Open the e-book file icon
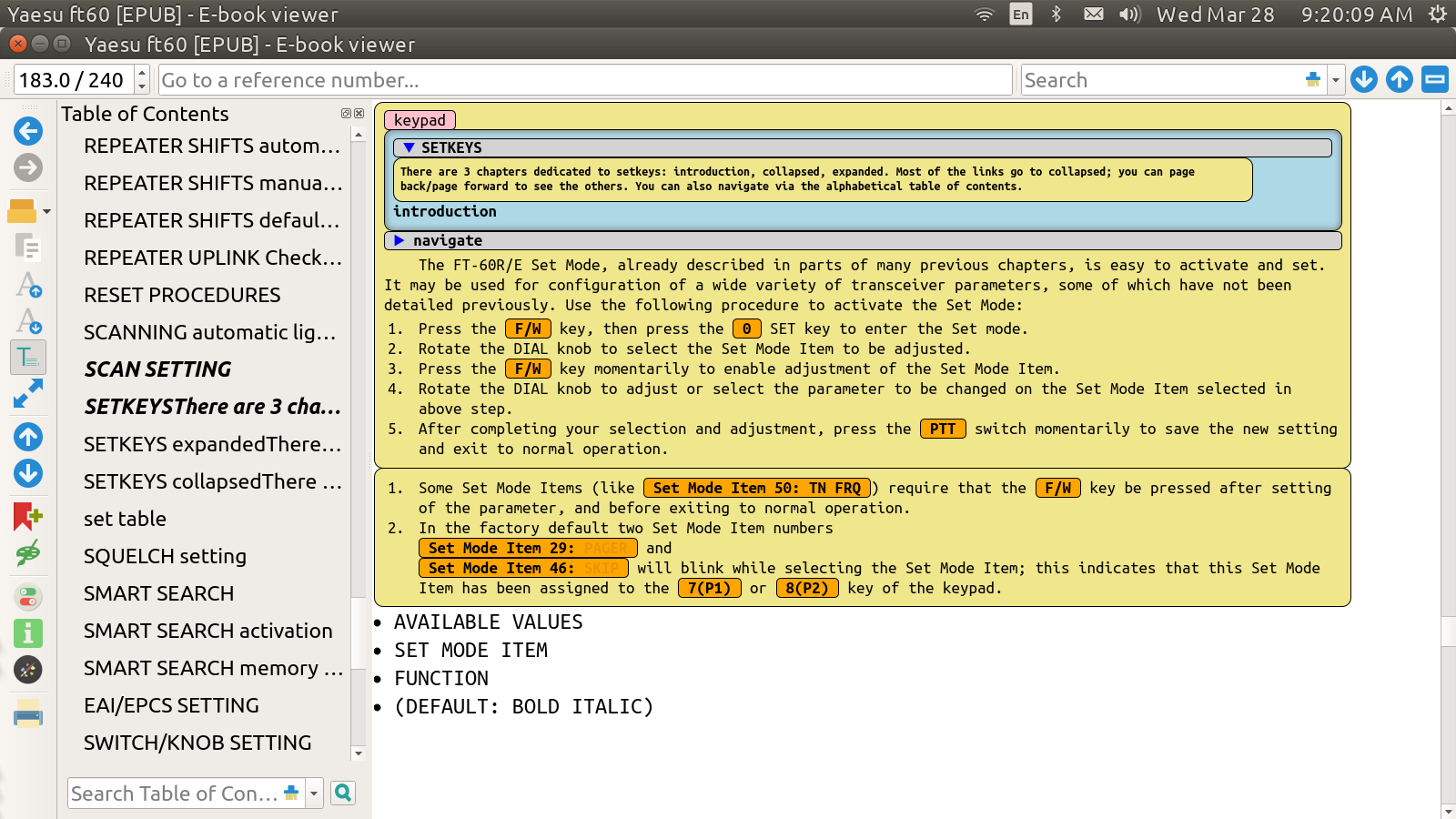 (x=22, y=211)
